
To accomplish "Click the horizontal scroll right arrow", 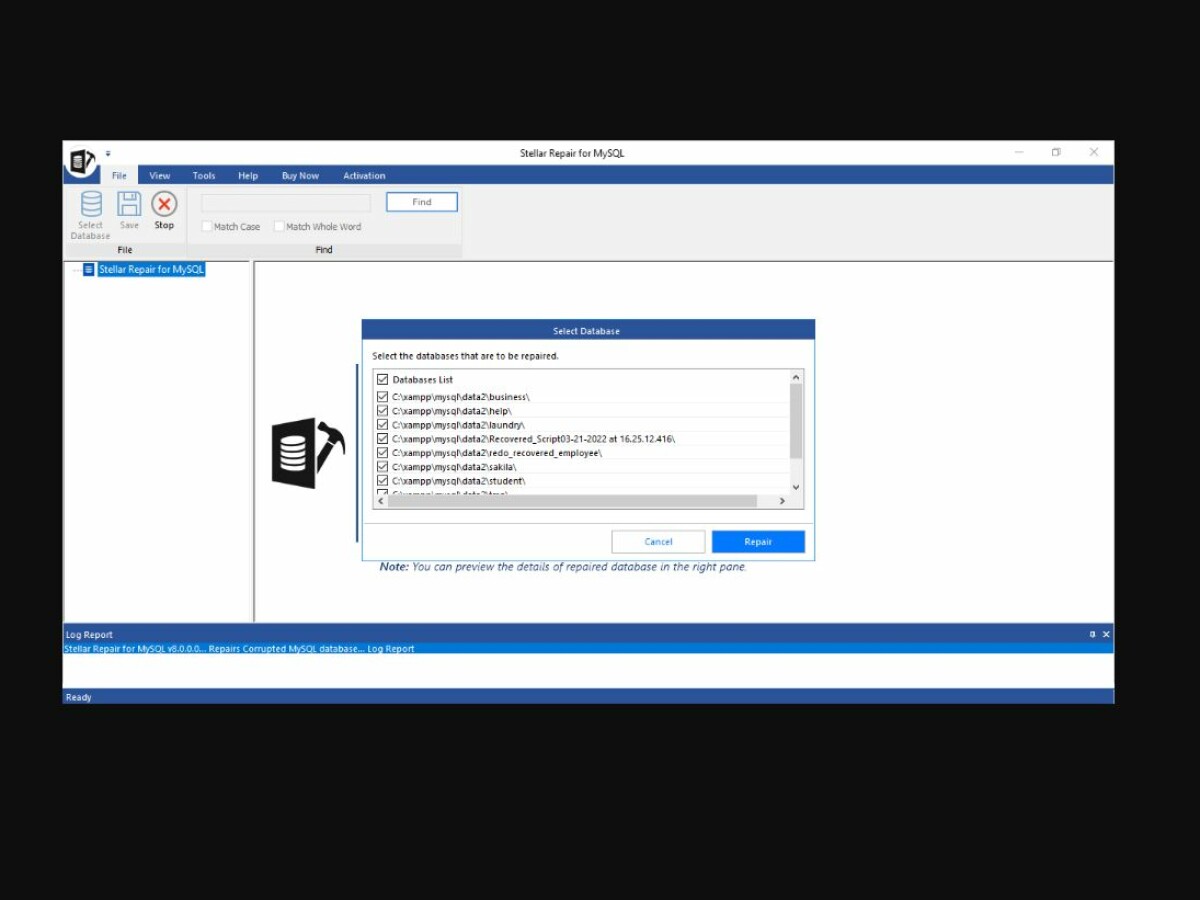I will 782,501.
